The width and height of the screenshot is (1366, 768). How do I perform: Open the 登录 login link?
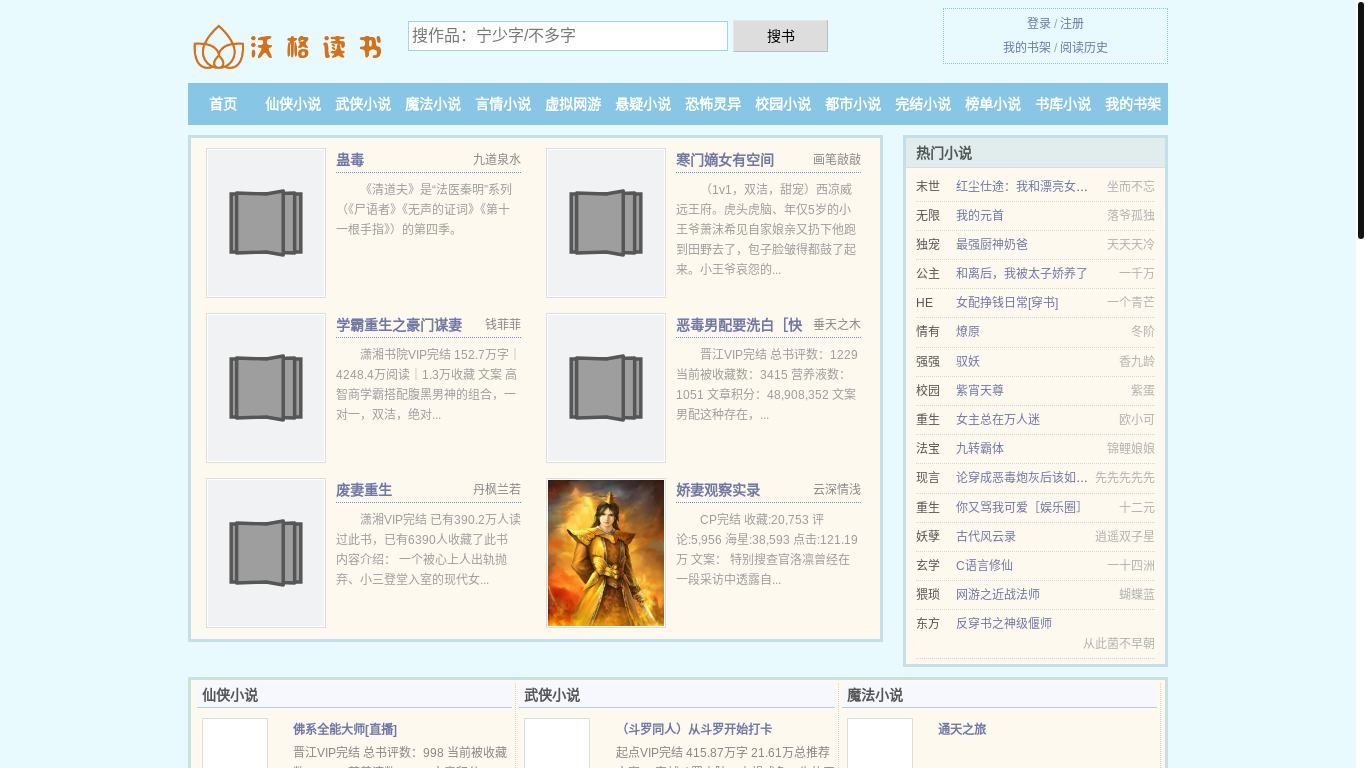1039,23
